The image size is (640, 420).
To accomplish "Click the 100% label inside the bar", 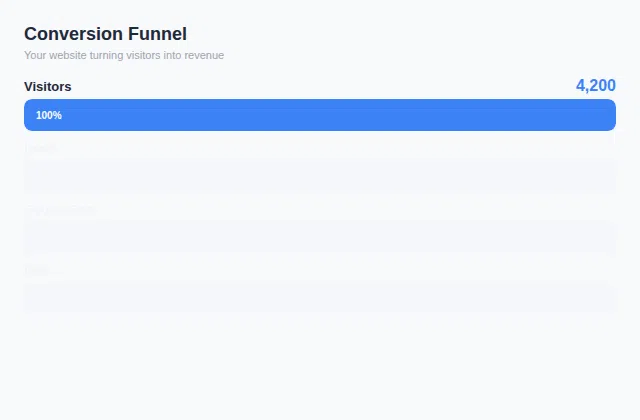I will click(x=49, y=115).
